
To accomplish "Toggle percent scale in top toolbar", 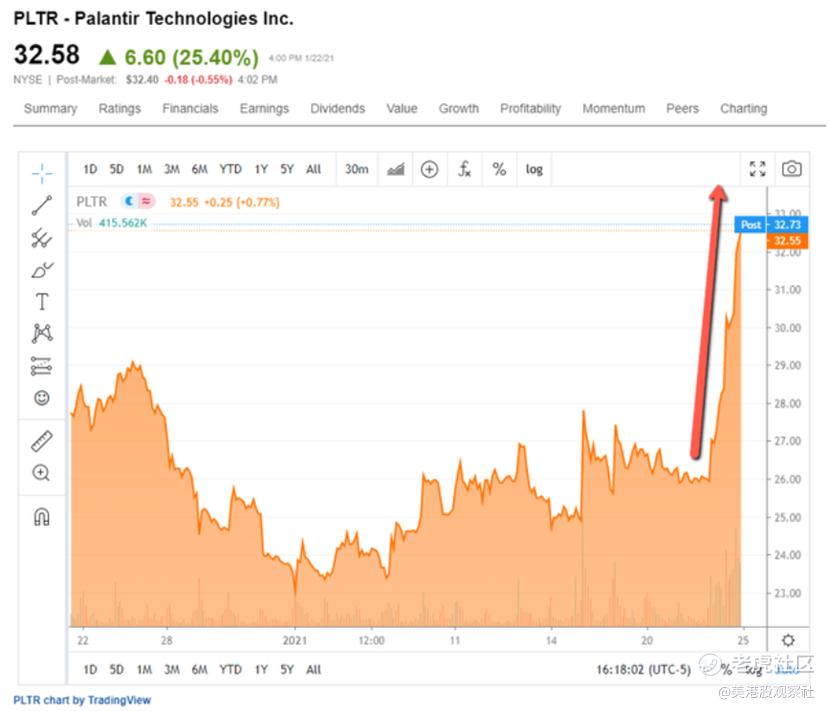I will click(499, 169).
